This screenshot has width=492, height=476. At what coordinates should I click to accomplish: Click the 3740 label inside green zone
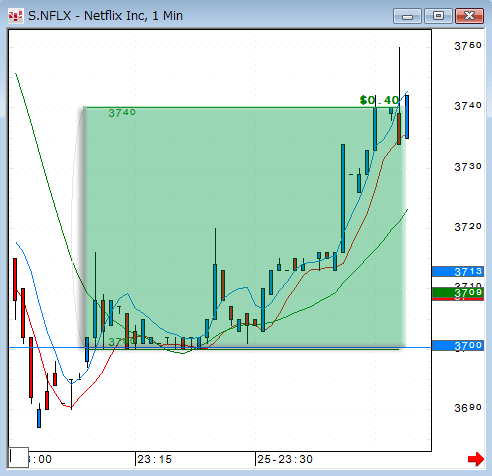[122, 113]
